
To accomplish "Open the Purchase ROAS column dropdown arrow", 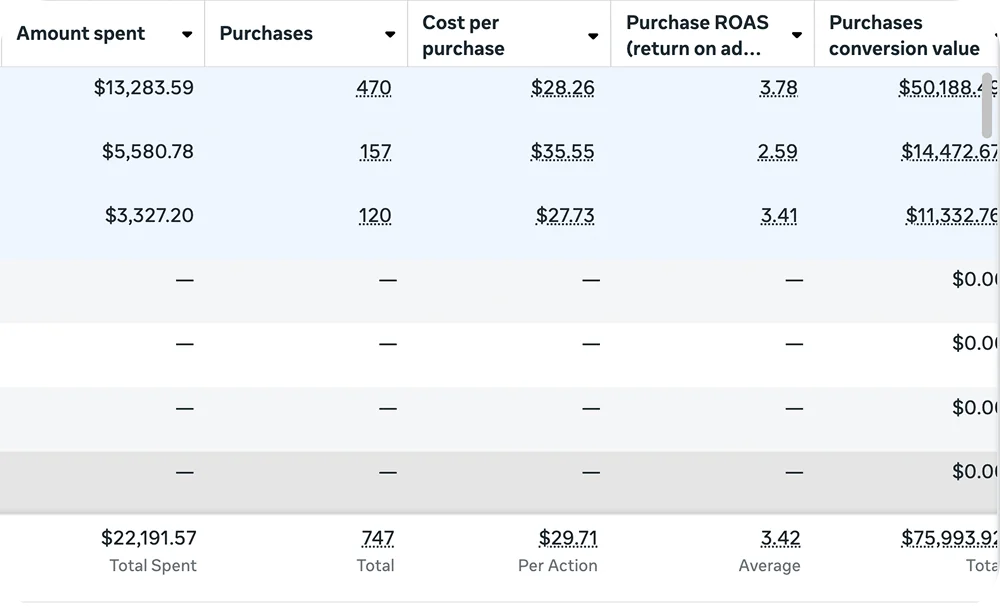I will (x=797, y=35).
